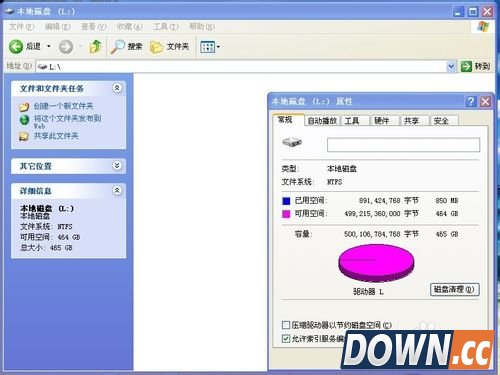This screenshot has width=500, height=375.
Task: Click the share folder icon
Action: [x=24, y=136]
